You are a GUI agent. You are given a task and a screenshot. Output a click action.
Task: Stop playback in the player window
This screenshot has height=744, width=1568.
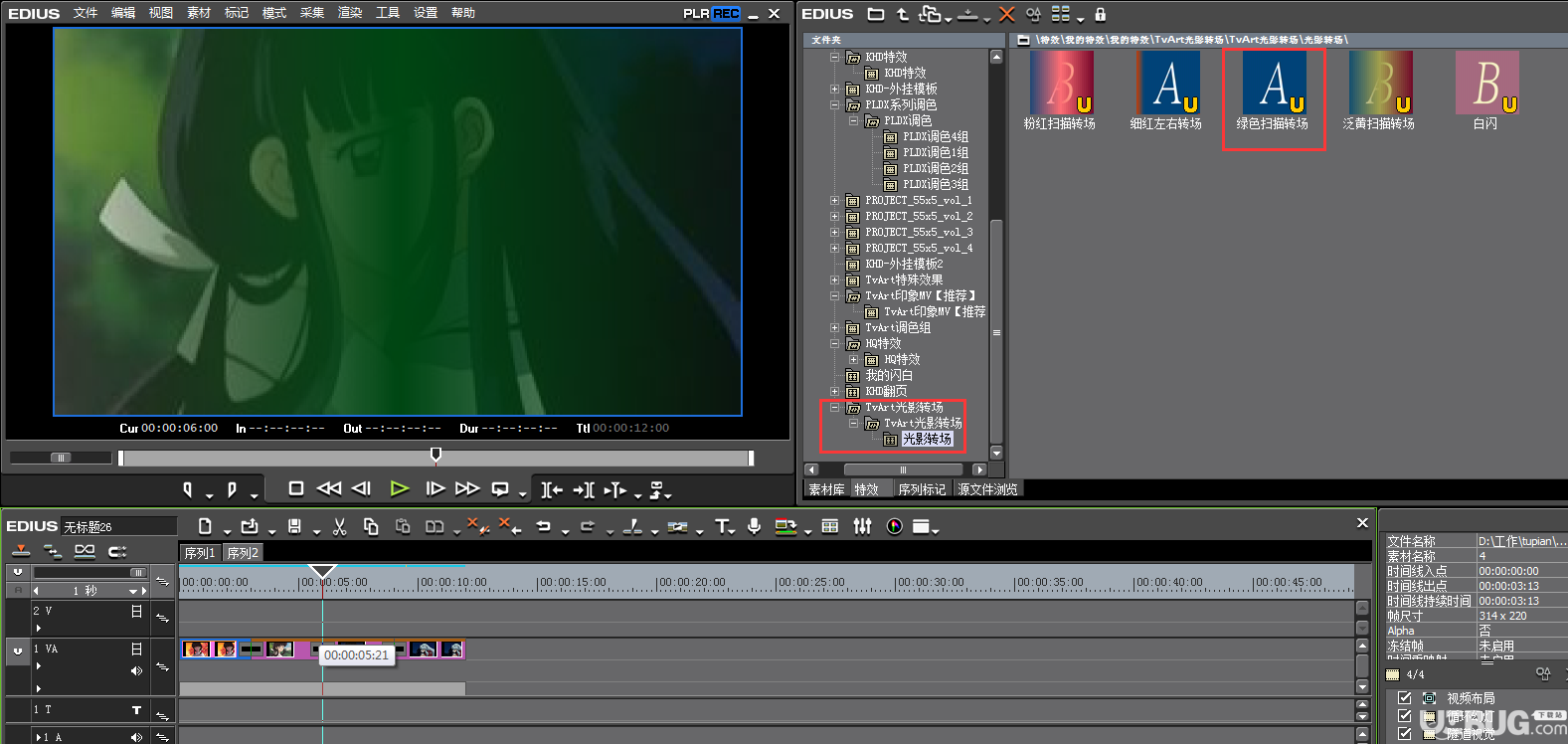(x=296, y=488)
